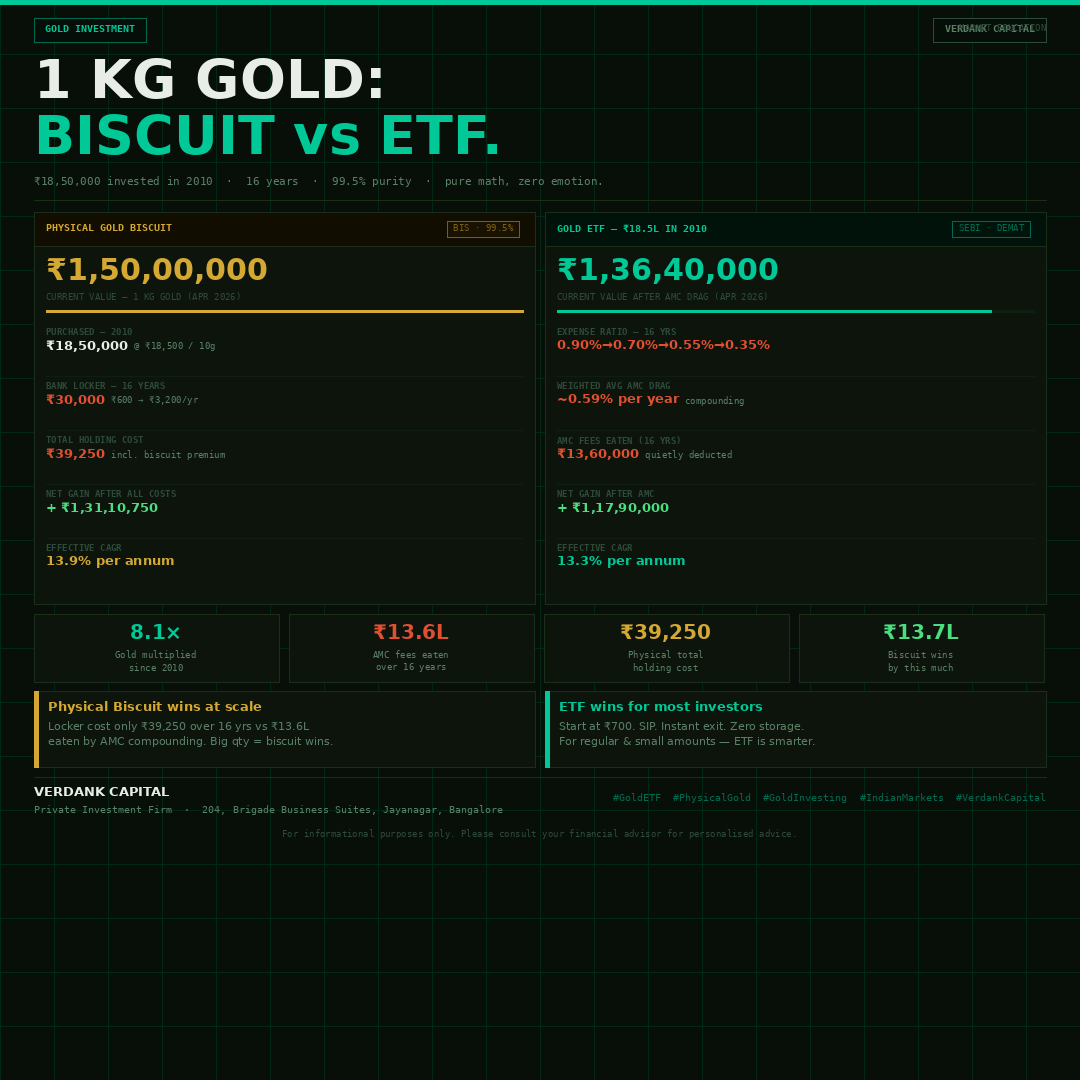Click the BISCUIT vs ETF. headline
Screen dimensions: 1080x1080
267,136
